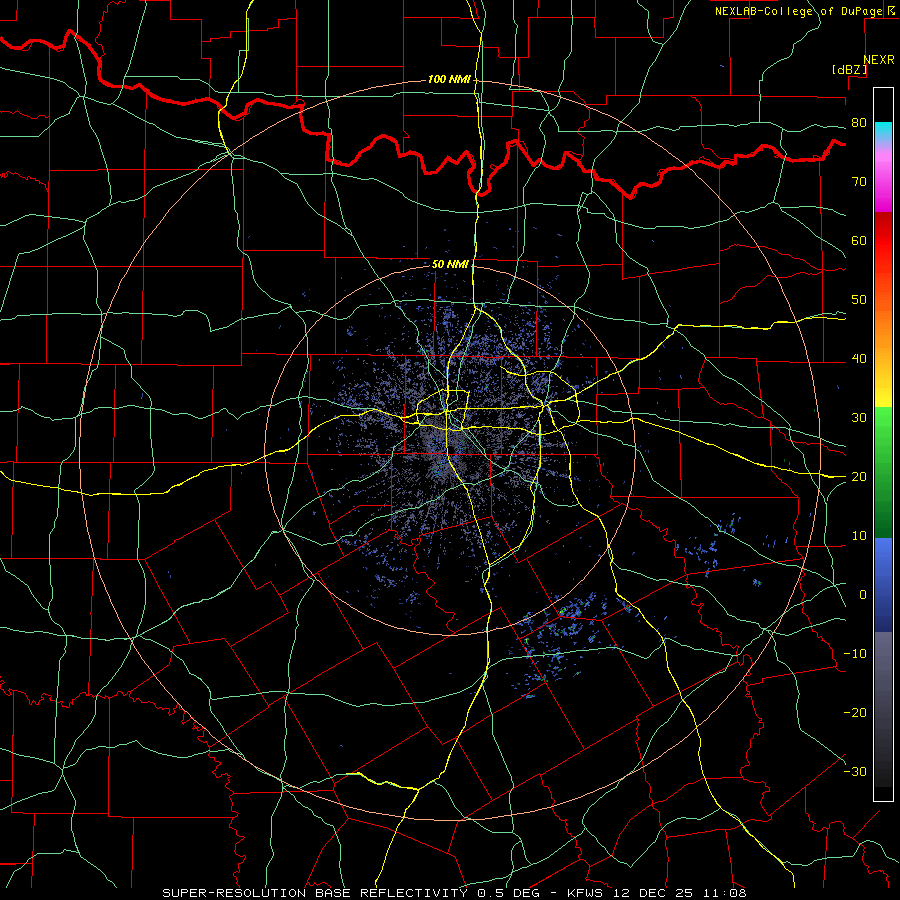Click the -10 dBZ legend value
This screenshot has width=900, height=900.
click(855, 653)
